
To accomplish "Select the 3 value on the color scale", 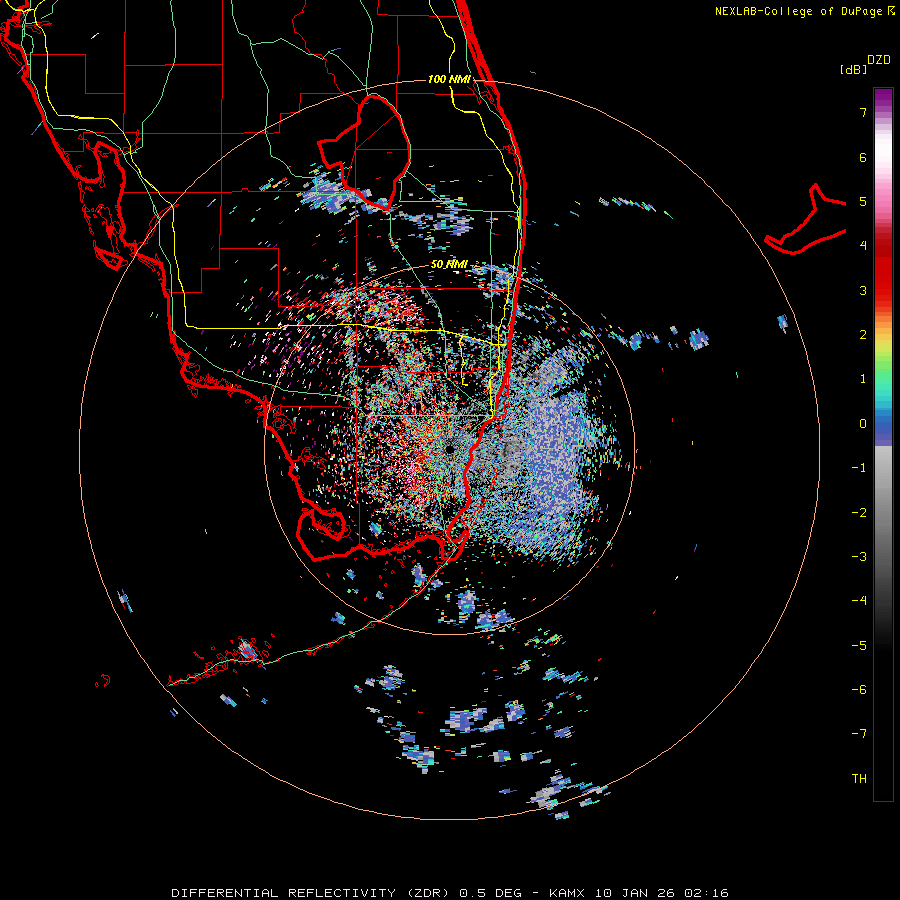I will [x=863, y=290].
